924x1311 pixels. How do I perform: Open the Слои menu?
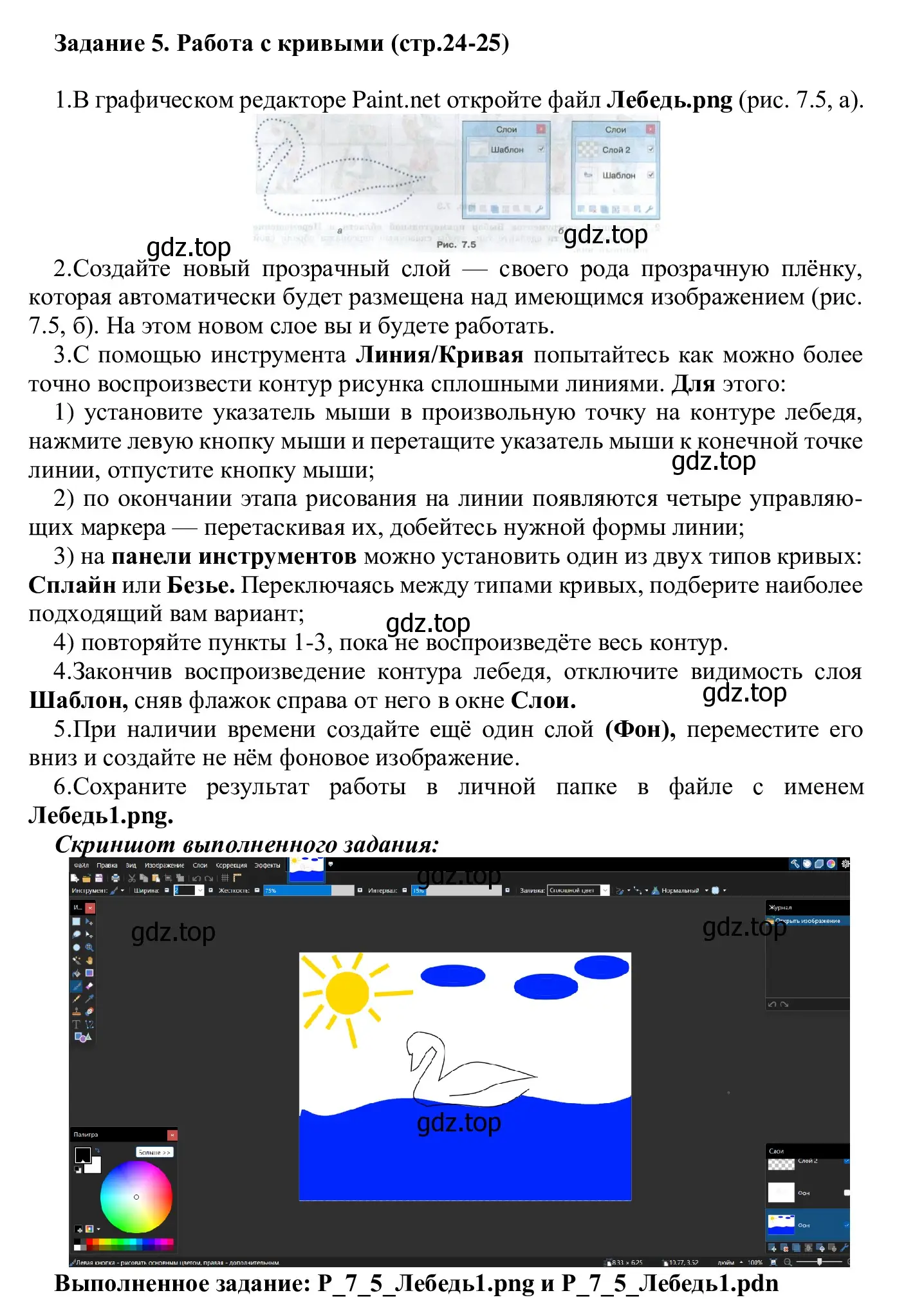(200, 865)
